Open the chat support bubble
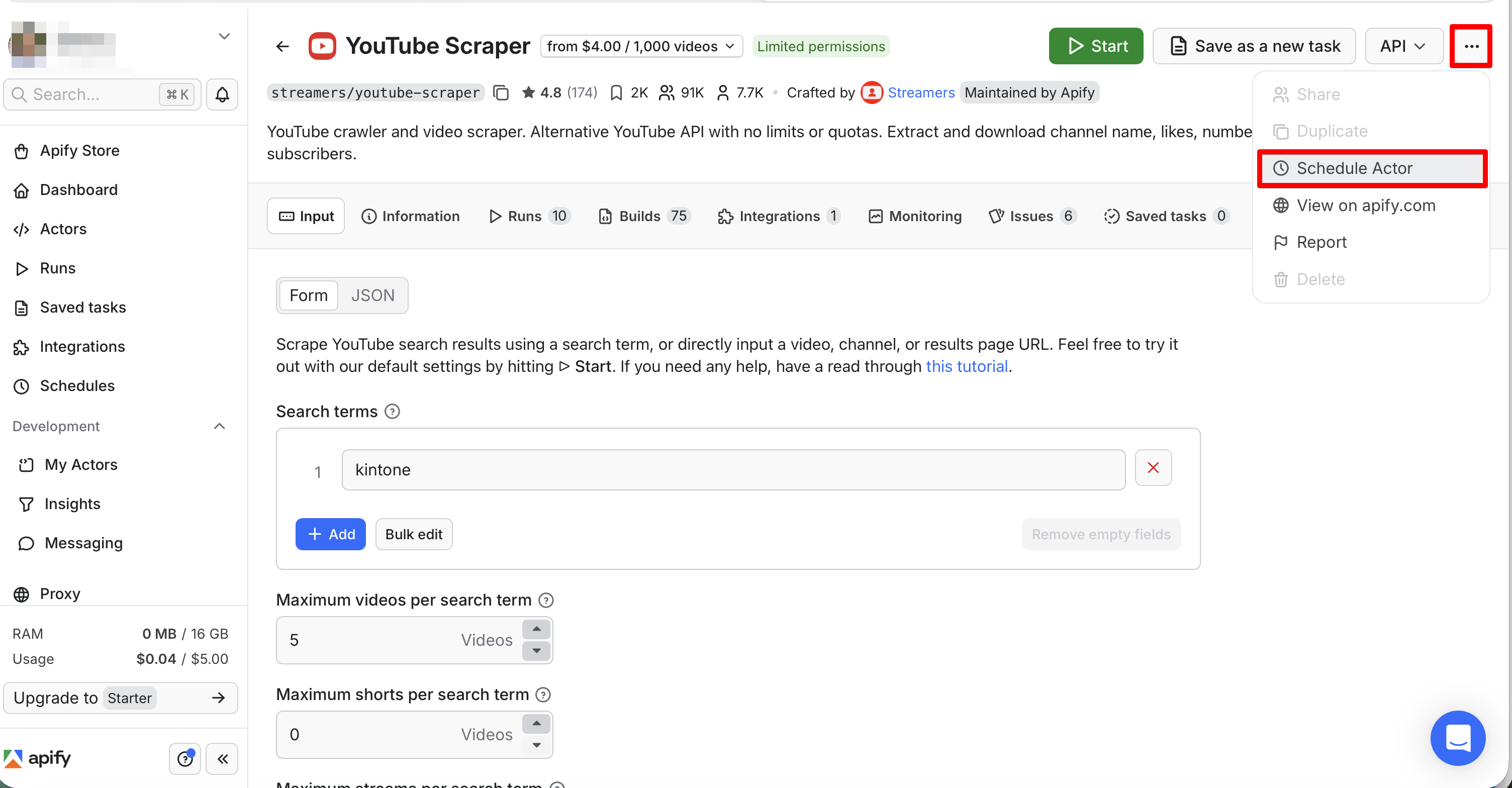The width and height of the screenshot is (1512, 788). tap(1457, 738)
